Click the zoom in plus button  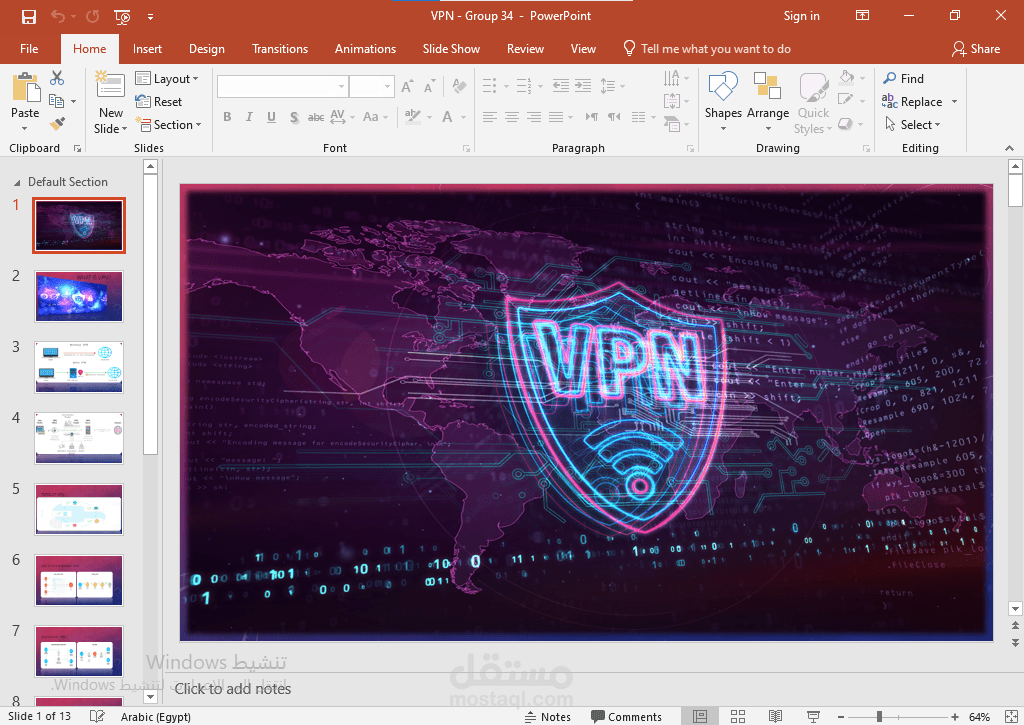tap(955, 717)
